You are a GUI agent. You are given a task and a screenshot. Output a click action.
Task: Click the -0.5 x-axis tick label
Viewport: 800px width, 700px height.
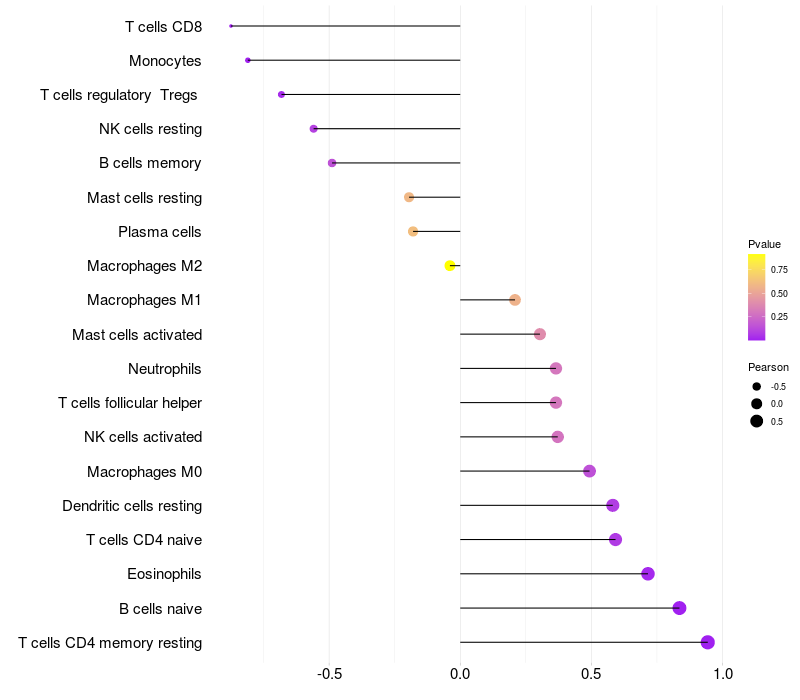click(329, 674)
